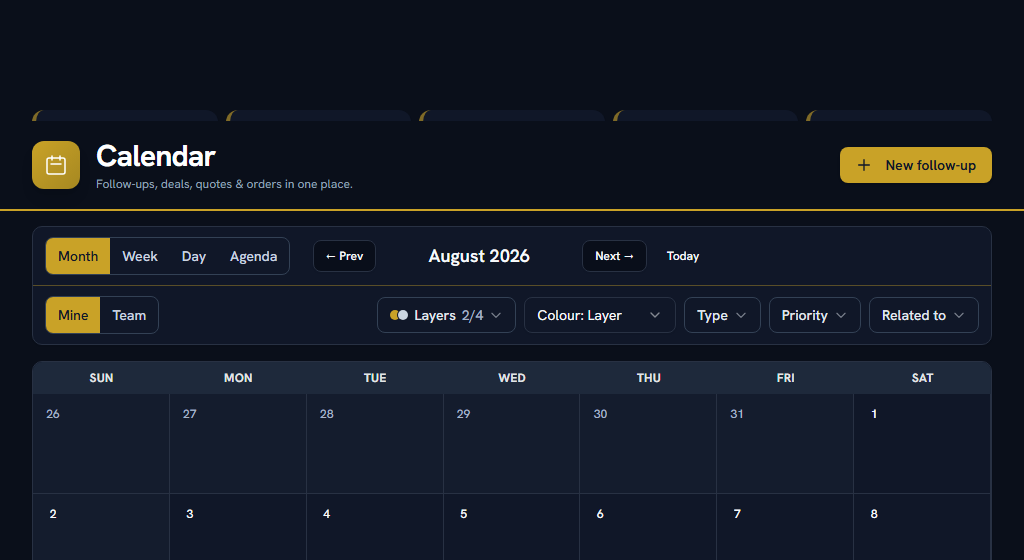1024x560 pixels.
Task: Open the Type filter dropdown
Action: (x=722, y=315)
